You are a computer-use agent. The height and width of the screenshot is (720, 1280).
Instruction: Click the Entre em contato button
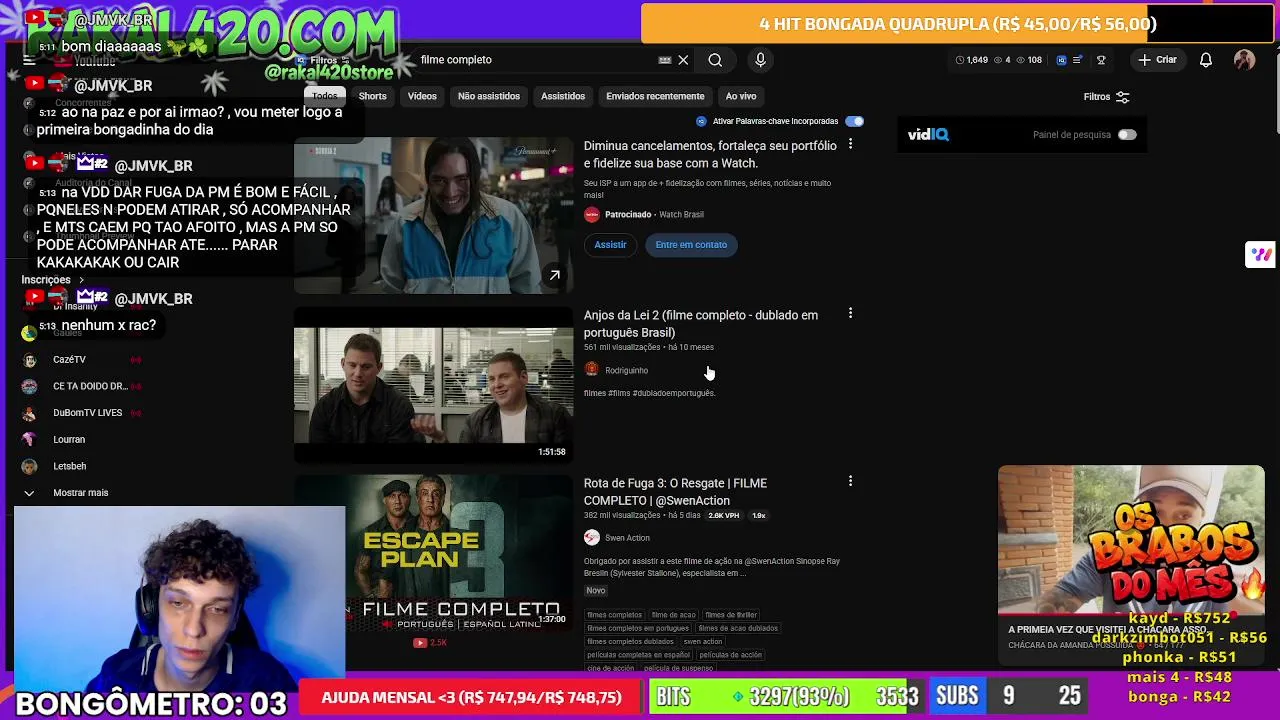691,245
